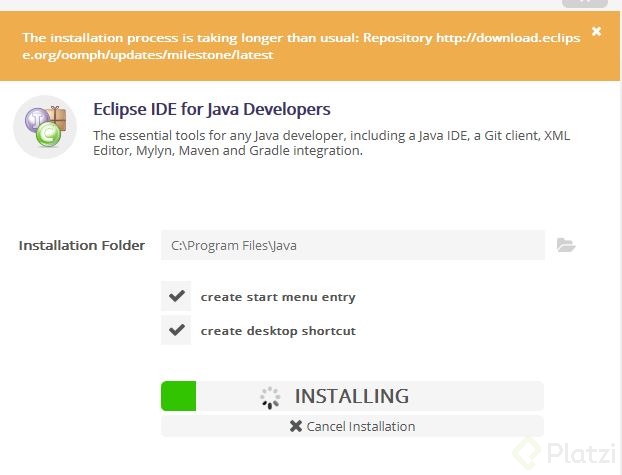Focus the Installation Folder path field

[x=352, y=245]
